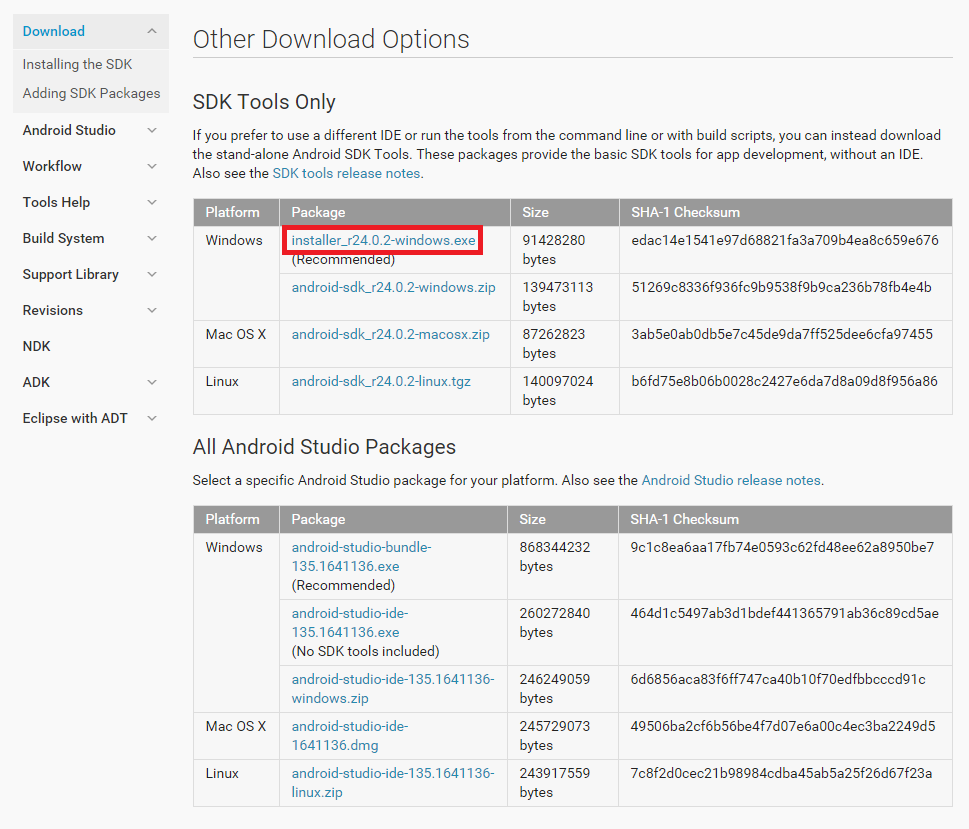Download android-sdk_r24.0.2-linux.tgz package
This screenshot has height=829, width=969.
pos(381,381)
